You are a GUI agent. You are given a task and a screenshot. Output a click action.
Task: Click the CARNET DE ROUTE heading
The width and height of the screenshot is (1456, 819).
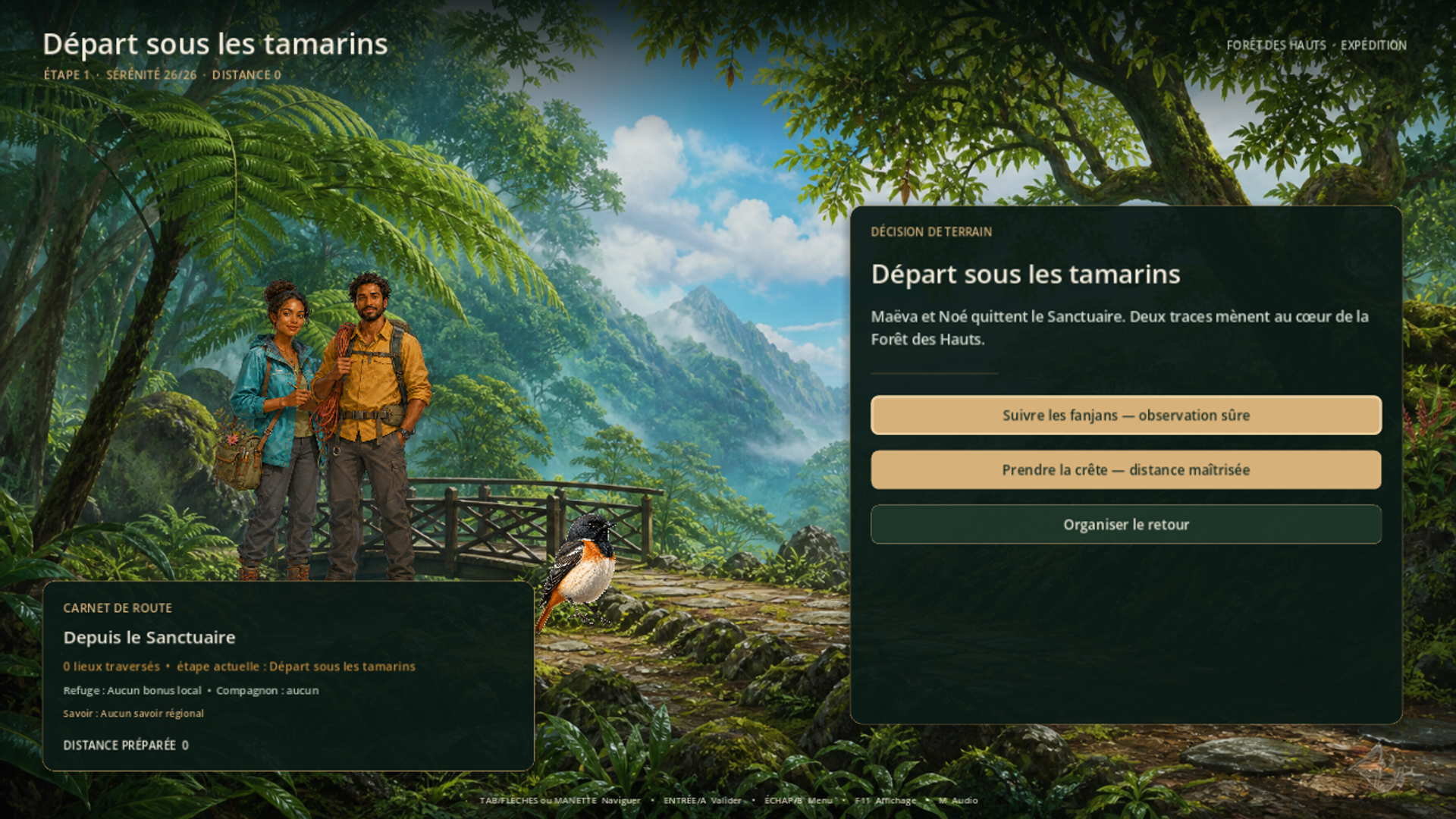pyautogui.click(x=118, y=607)
